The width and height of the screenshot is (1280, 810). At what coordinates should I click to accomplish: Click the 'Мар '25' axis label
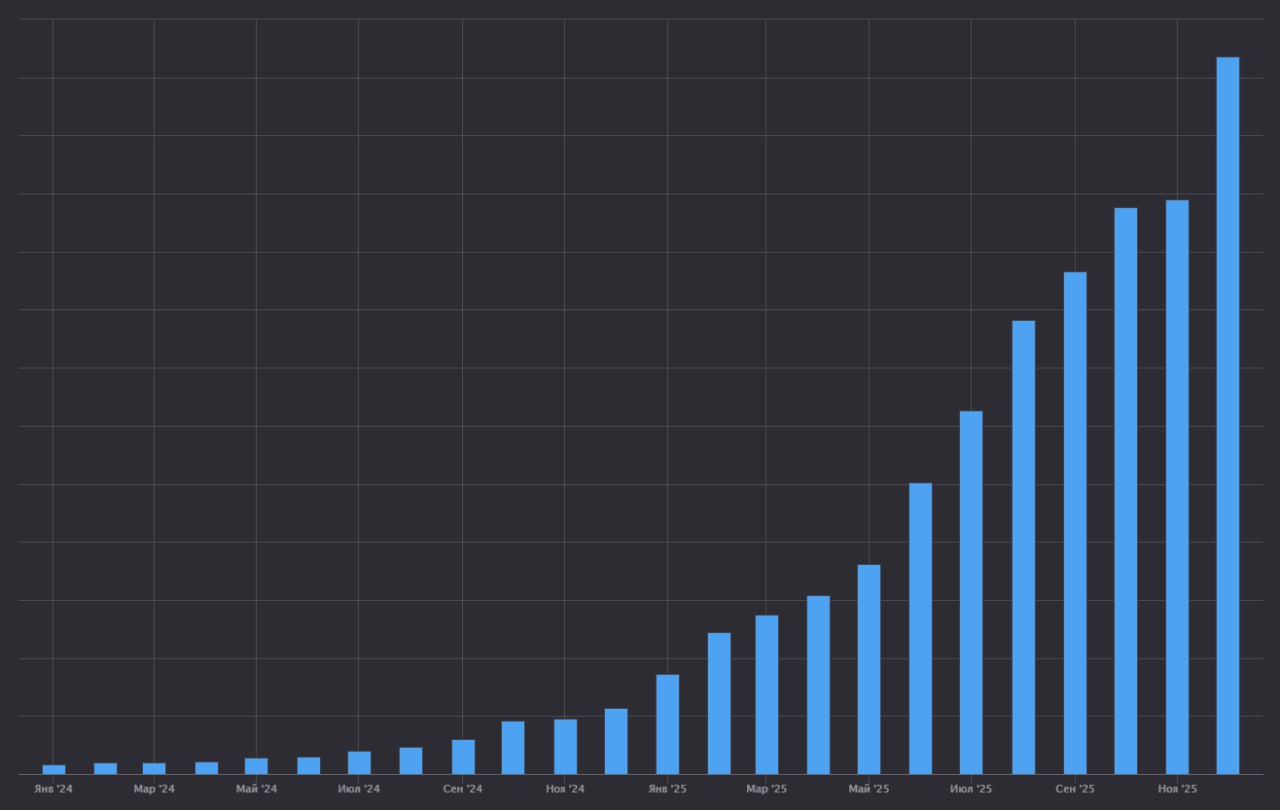click(766, 790)
